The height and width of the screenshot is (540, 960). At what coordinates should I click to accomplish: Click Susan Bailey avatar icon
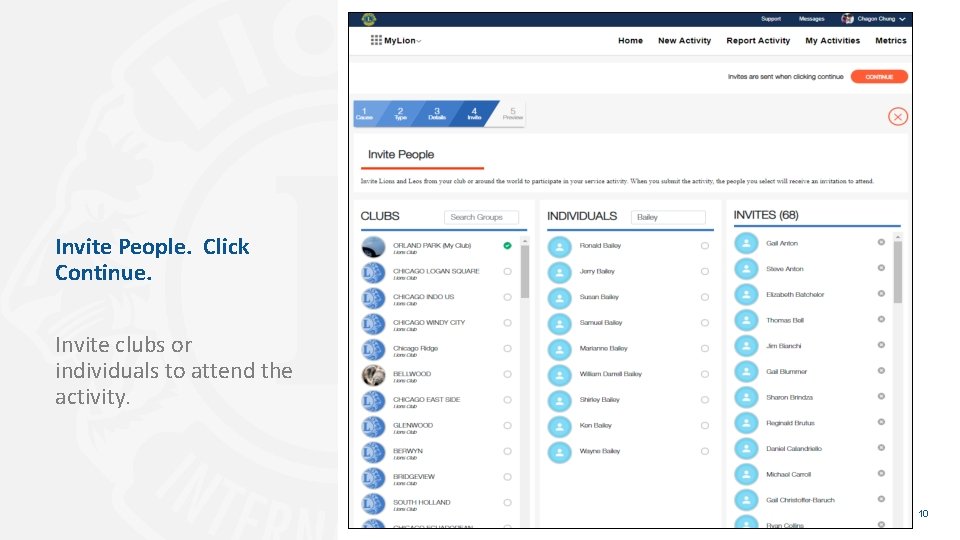click(x=559, y=298)
